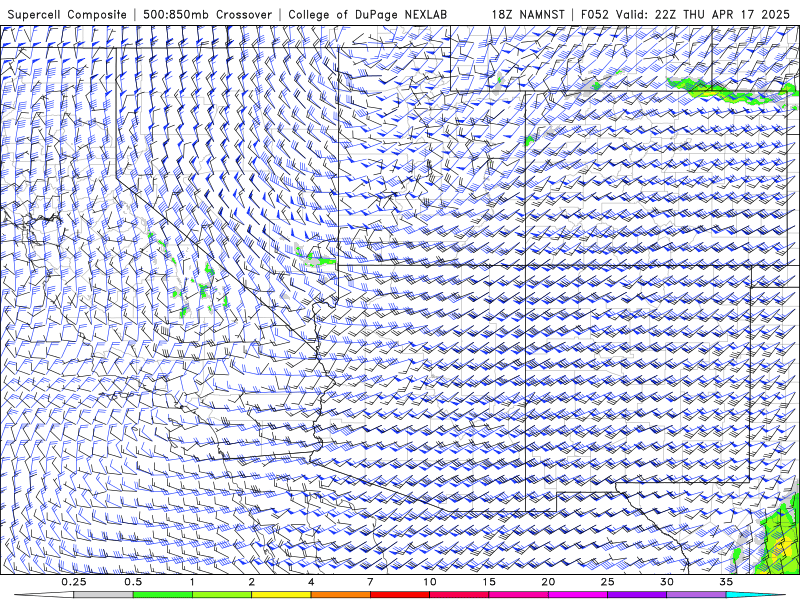Click the "0.25" legend value

tap(74, 582)
